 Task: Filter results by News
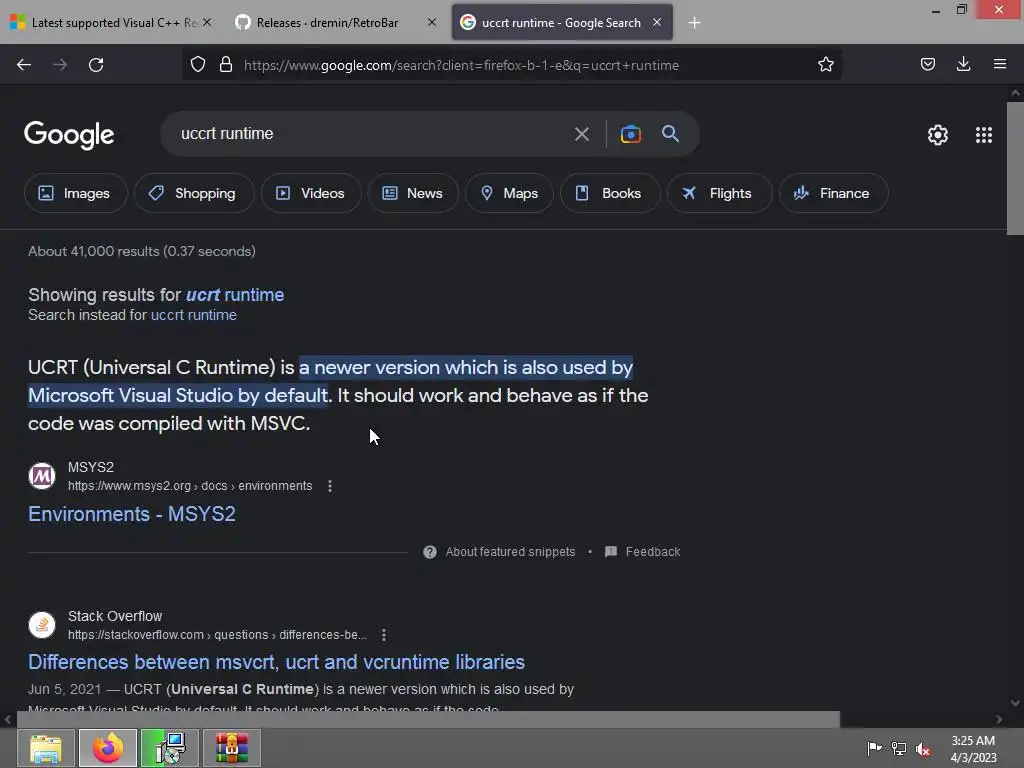[x=413, y=193]
